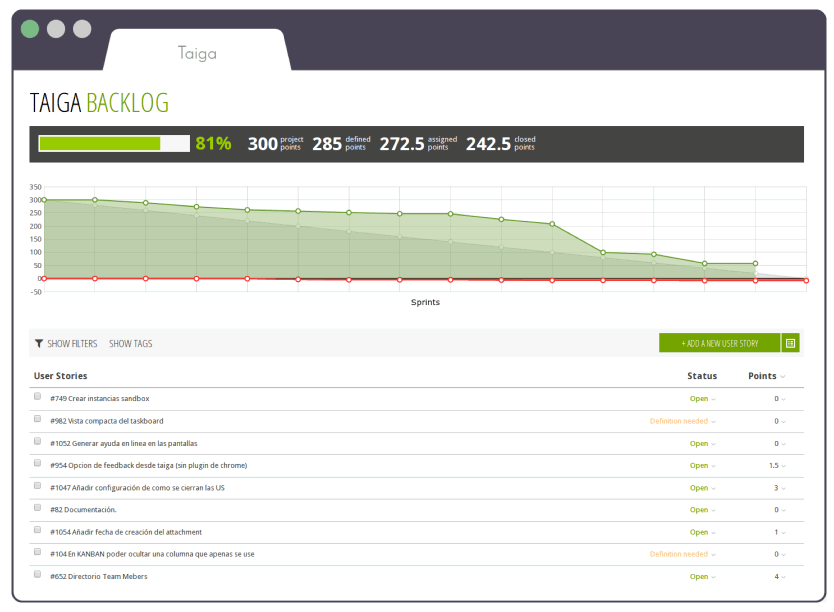Change Open status of story #1047

click(x=702, y=488)
